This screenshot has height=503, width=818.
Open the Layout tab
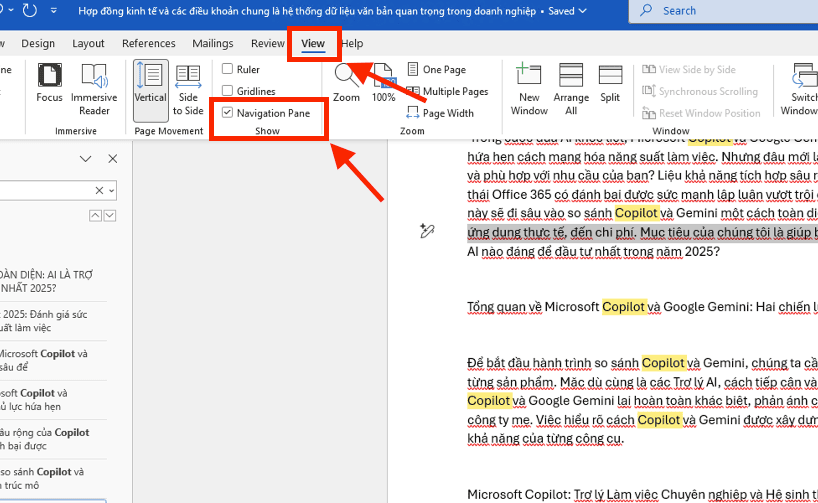pyautogui.click(x=88, y=43)
